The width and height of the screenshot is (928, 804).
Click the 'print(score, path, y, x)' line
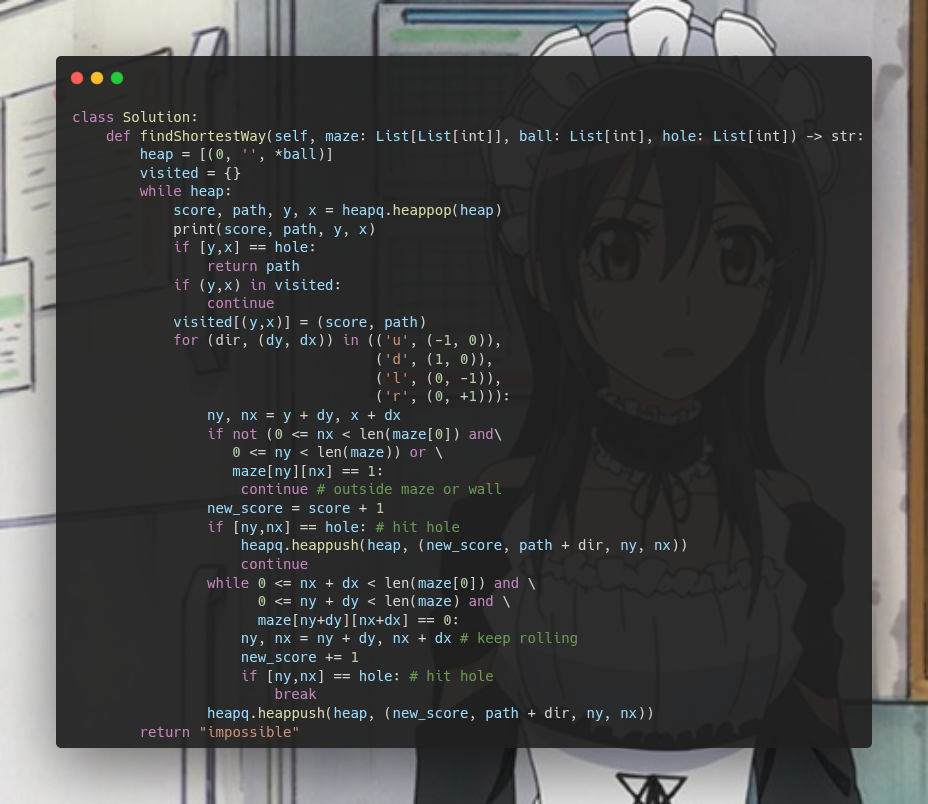tap(274, 229)
